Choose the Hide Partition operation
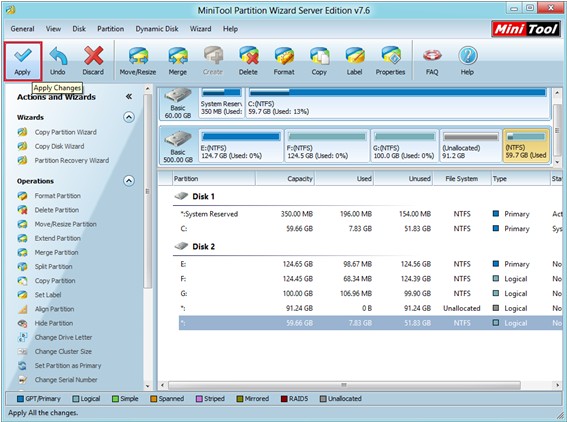This screenshot has width=567, height=422. pyautogui.click(x=54, y=323)
